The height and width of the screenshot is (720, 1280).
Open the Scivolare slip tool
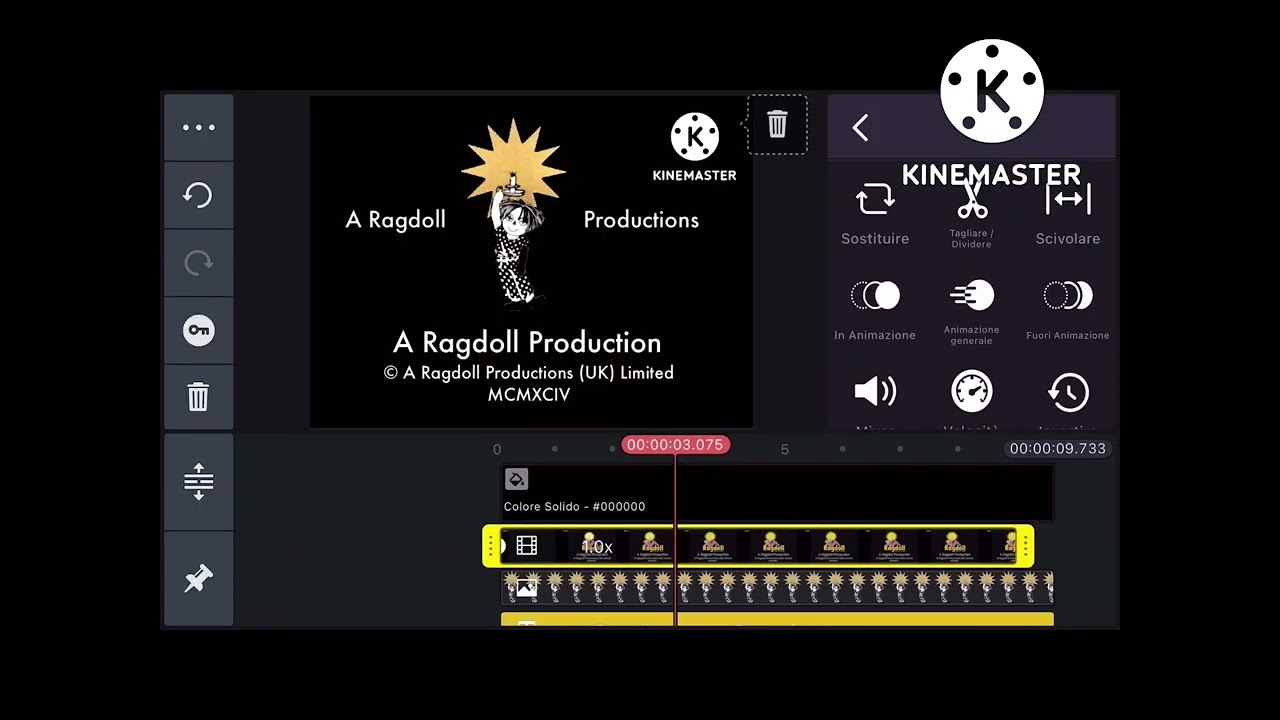[1067, 213]
